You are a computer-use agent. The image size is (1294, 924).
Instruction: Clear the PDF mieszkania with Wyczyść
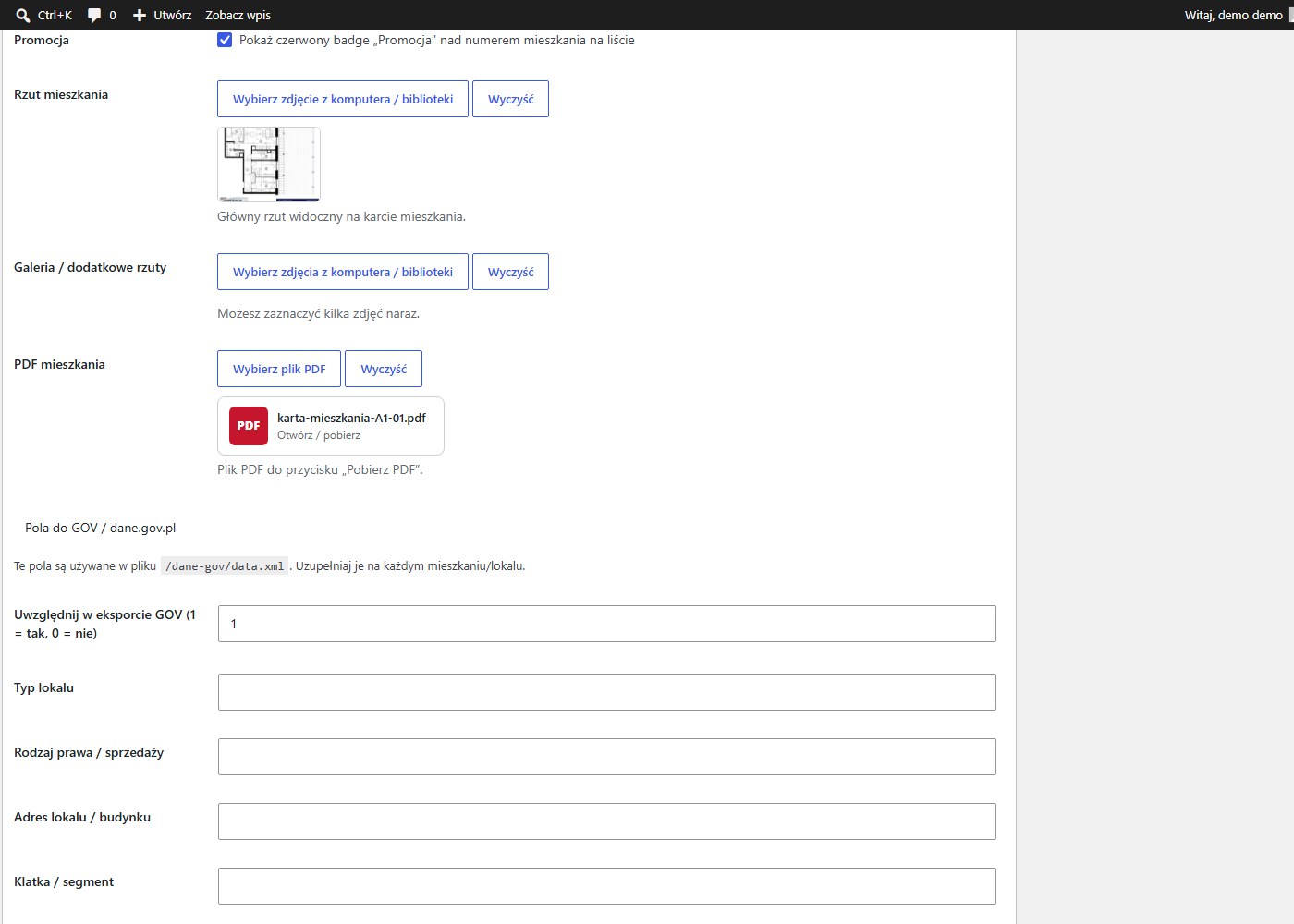coord(384,369)
